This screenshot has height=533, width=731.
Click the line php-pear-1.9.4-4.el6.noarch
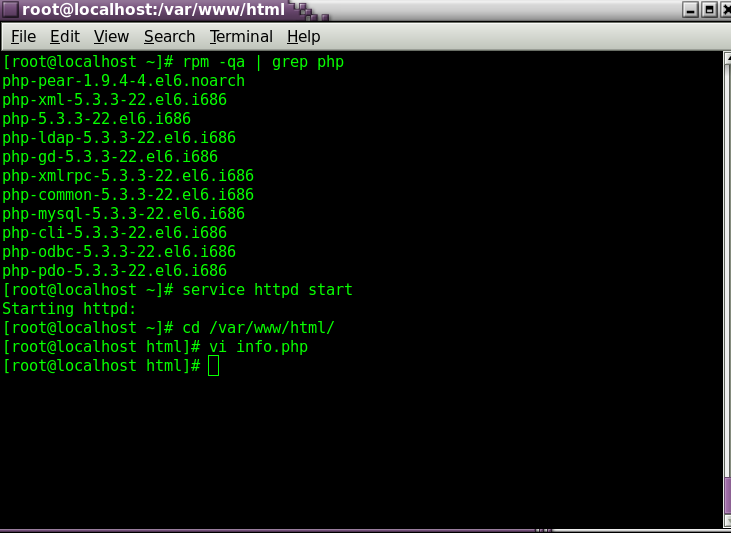pos(124,81)
